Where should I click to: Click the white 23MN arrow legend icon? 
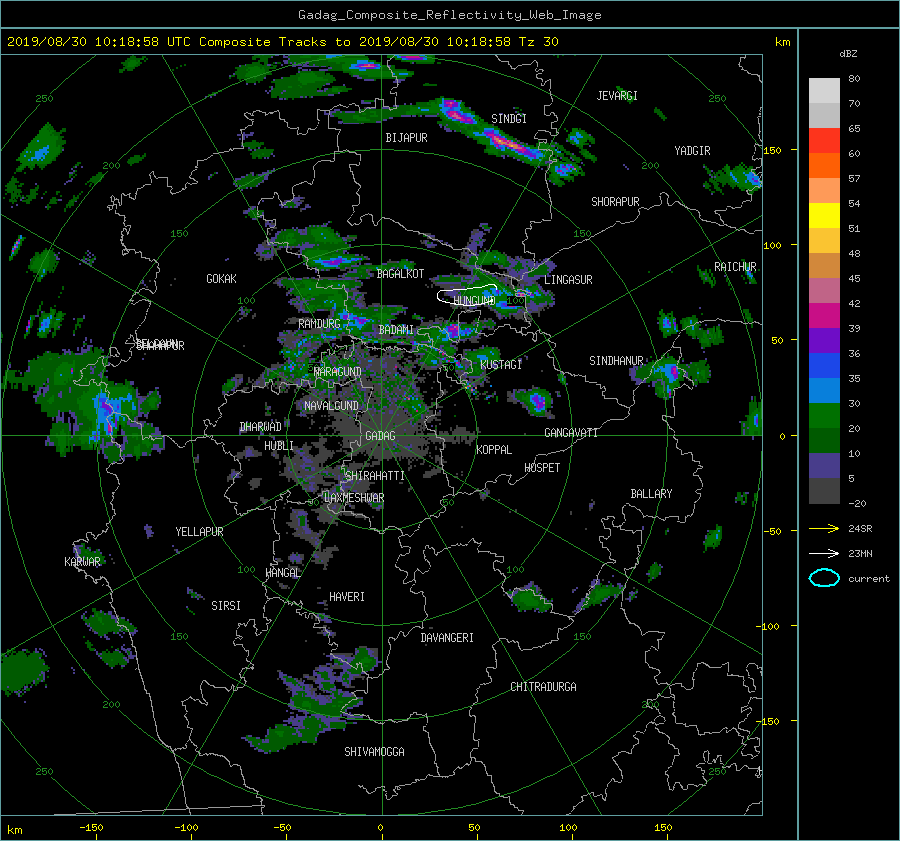[824, 553]
